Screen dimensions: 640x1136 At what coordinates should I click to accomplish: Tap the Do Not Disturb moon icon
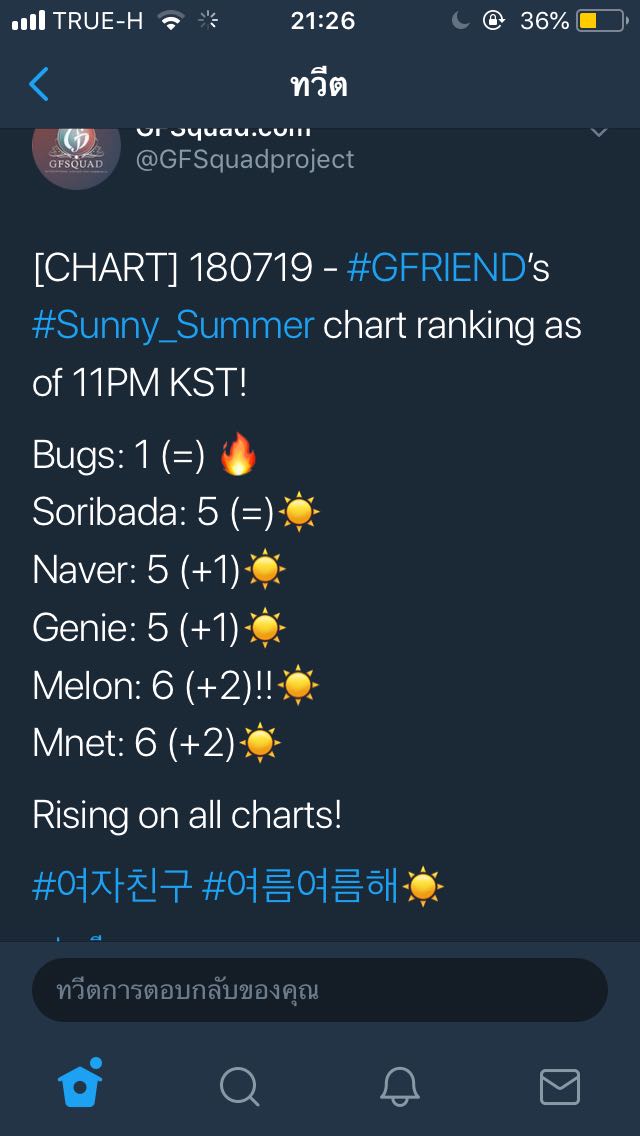click(x=460, y=21)
